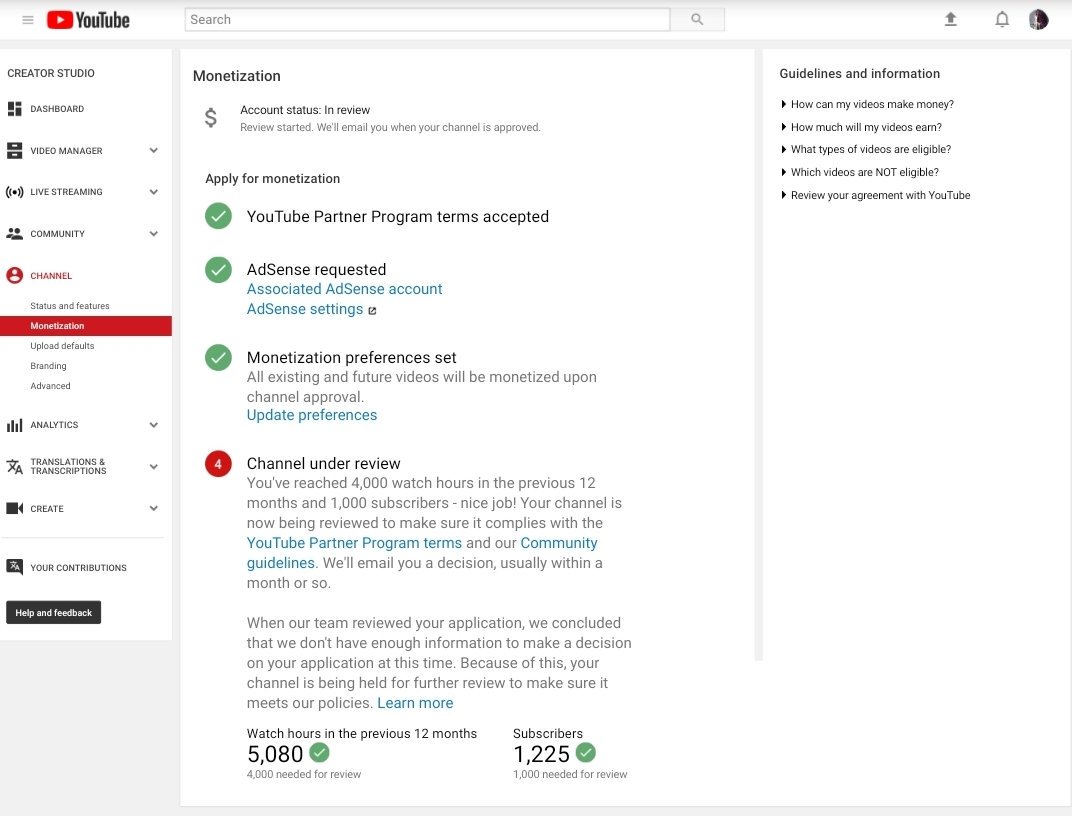Click the red step 4 circle
The image size is (1072, 816).
point(218,464)
